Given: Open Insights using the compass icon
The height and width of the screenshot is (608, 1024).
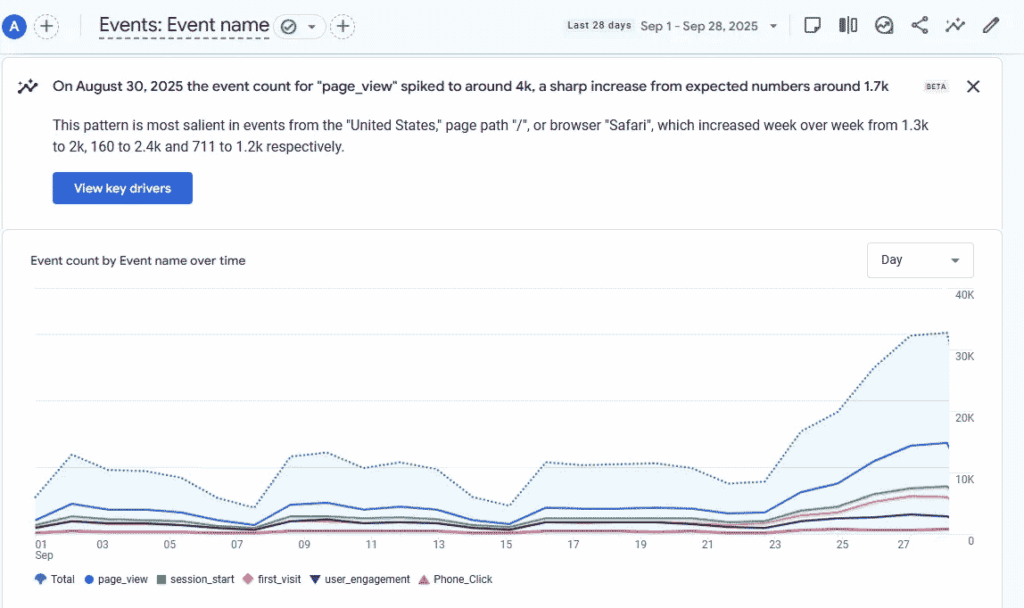Looking at the screenshot, I should (x=884, y=25).
